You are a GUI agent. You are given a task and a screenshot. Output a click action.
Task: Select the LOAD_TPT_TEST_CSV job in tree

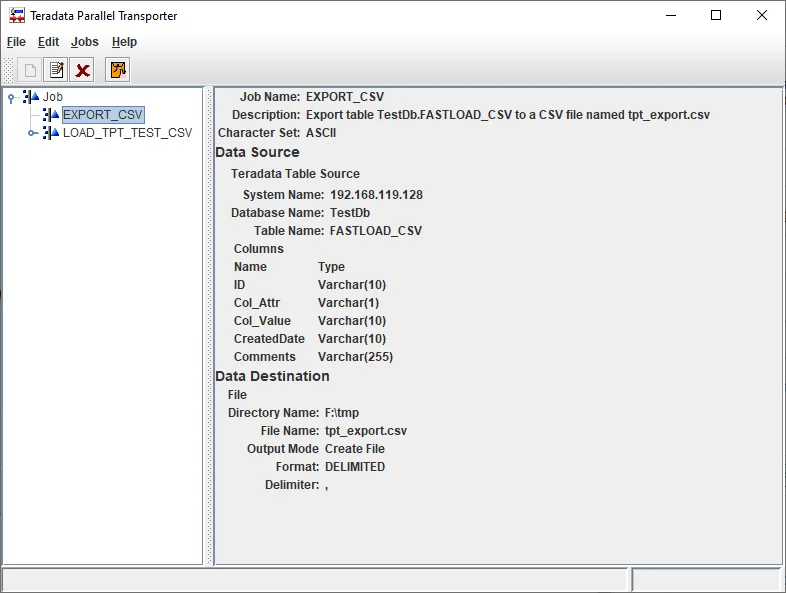[x=127, y=133]
